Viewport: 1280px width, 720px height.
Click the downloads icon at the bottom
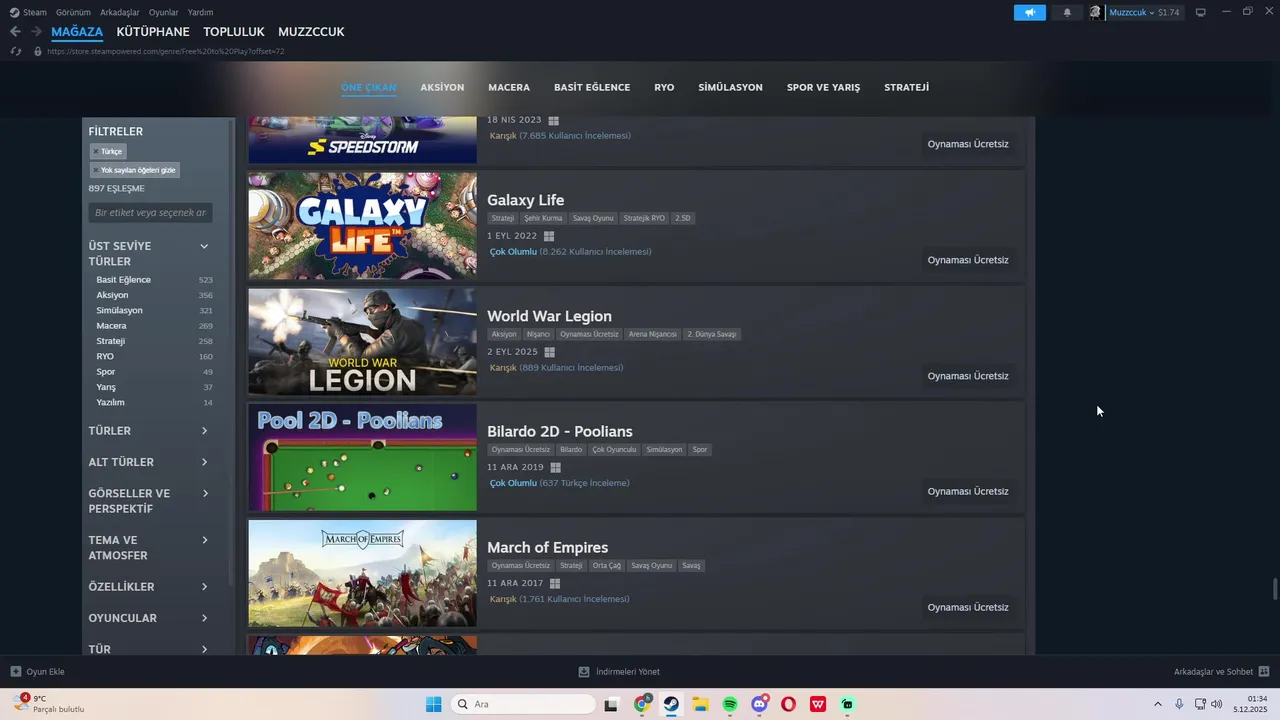click(584, 671)
